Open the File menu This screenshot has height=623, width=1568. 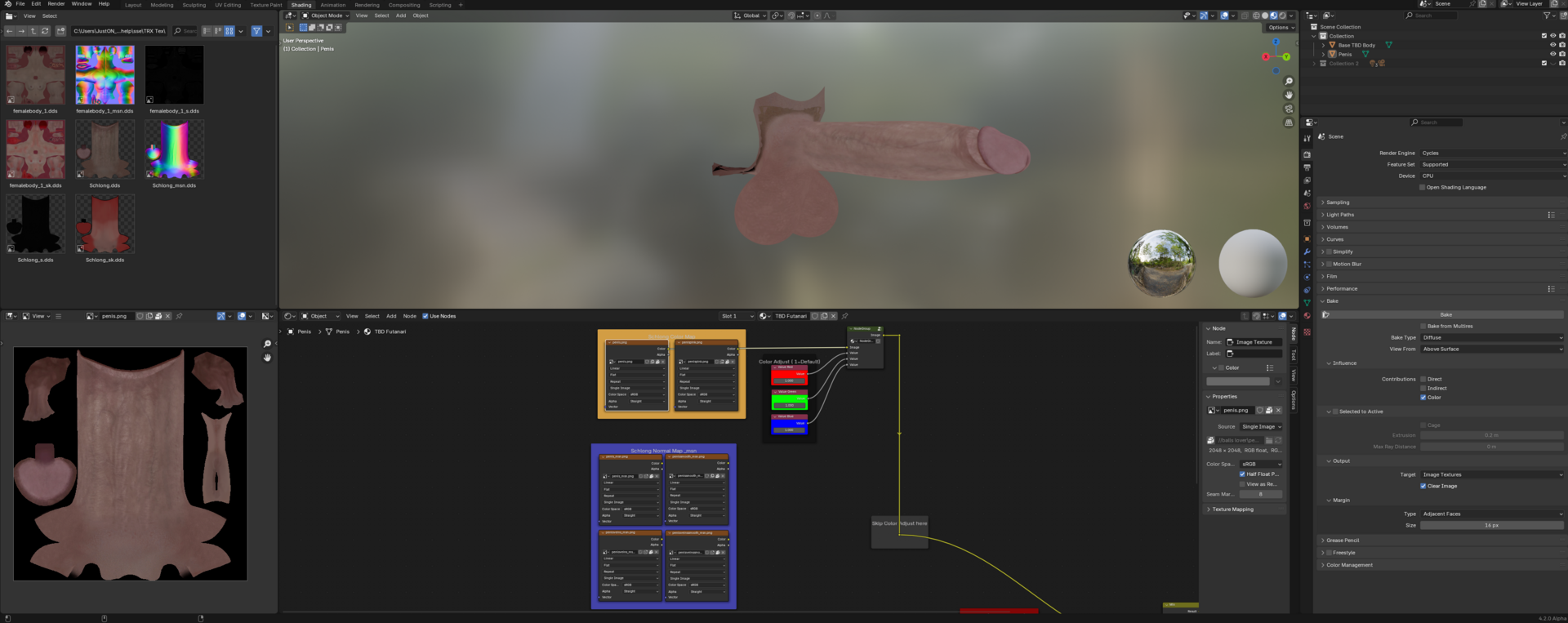pyautogui.click(x=20, y=4)
